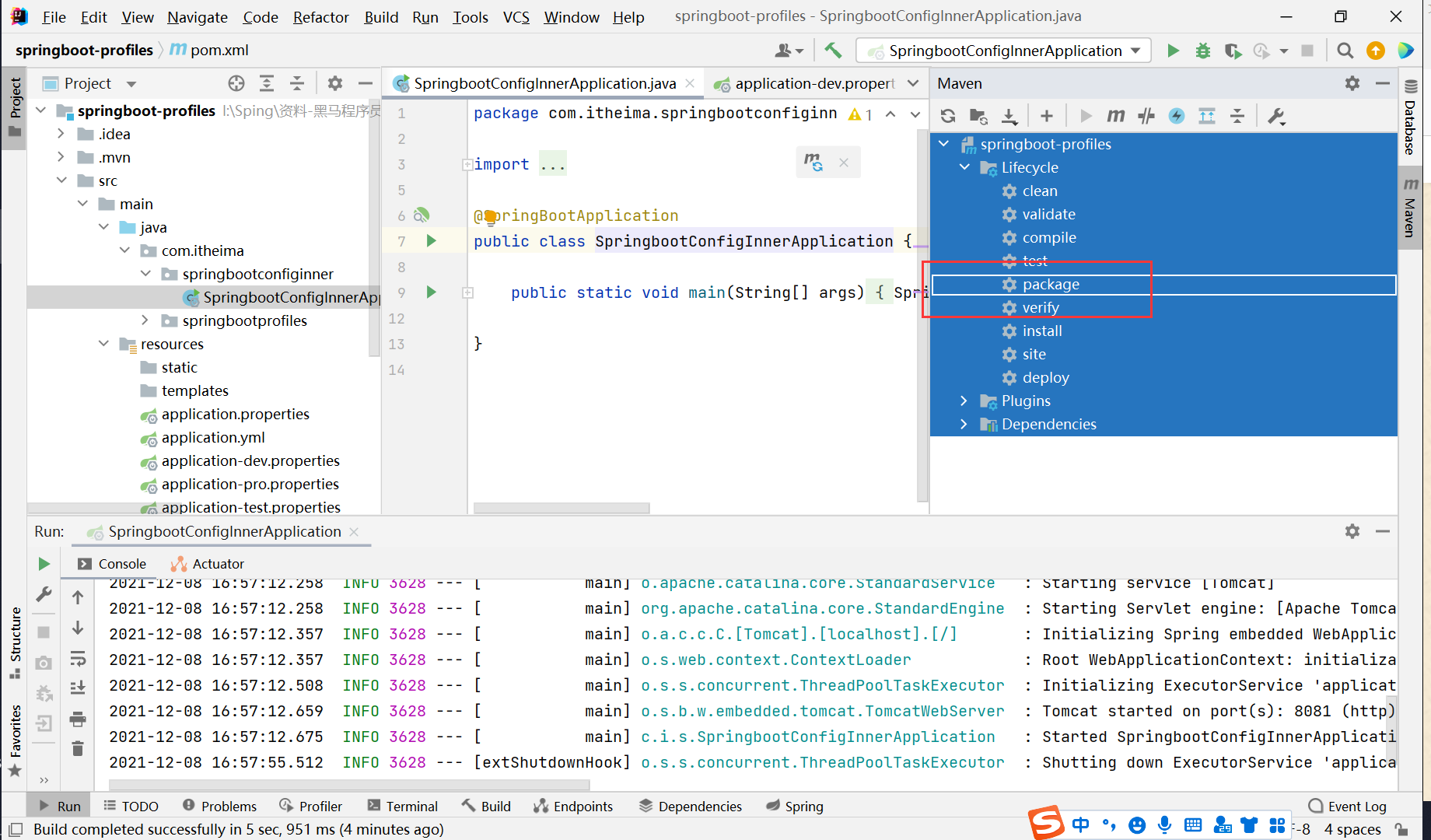Collapse the resources folder

click(x=103, y=344)
